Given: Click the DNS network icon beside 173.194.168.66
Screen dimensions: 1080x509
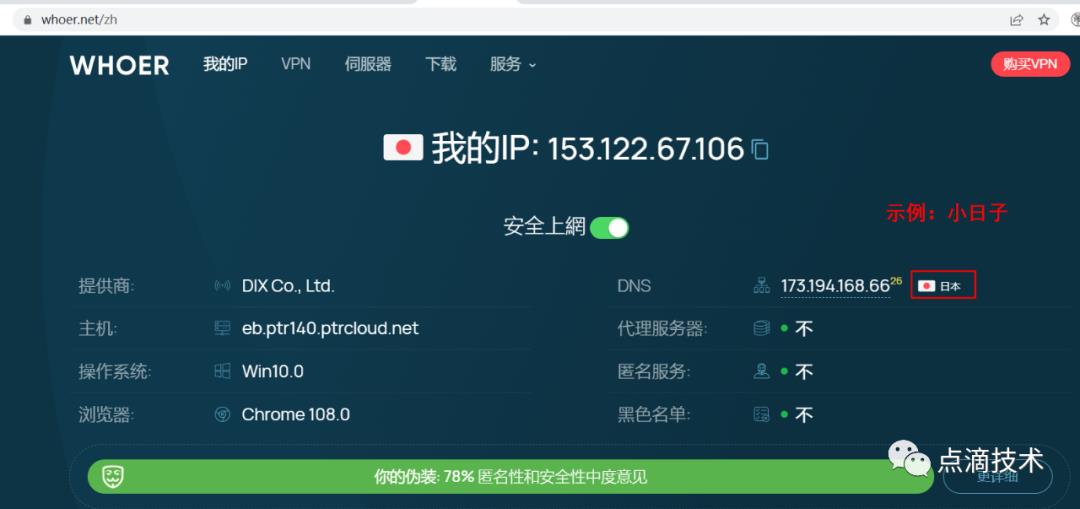Looking at the screenshot, I should [762, 286].
